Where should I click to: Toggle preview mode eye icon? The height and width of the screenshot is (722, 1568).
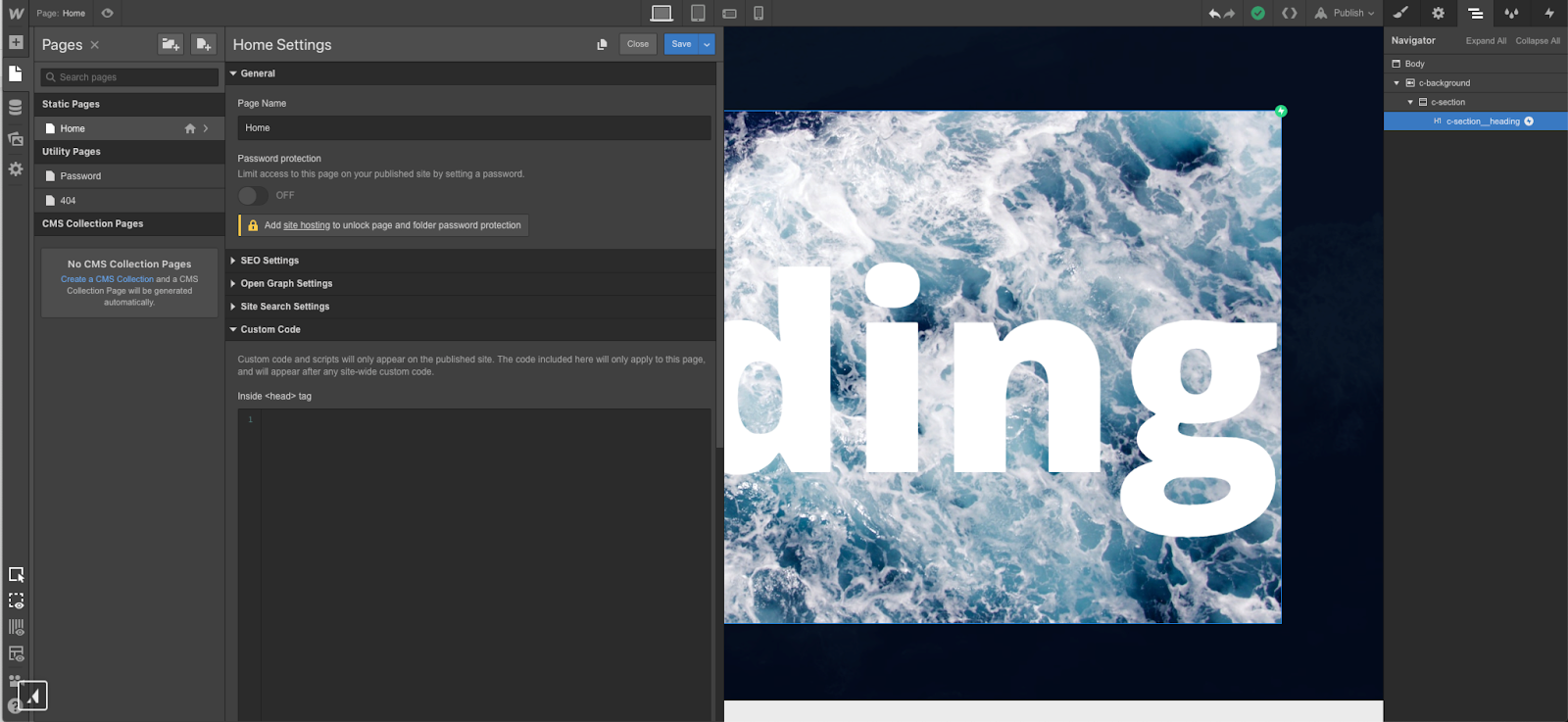[x=107, y=13]
